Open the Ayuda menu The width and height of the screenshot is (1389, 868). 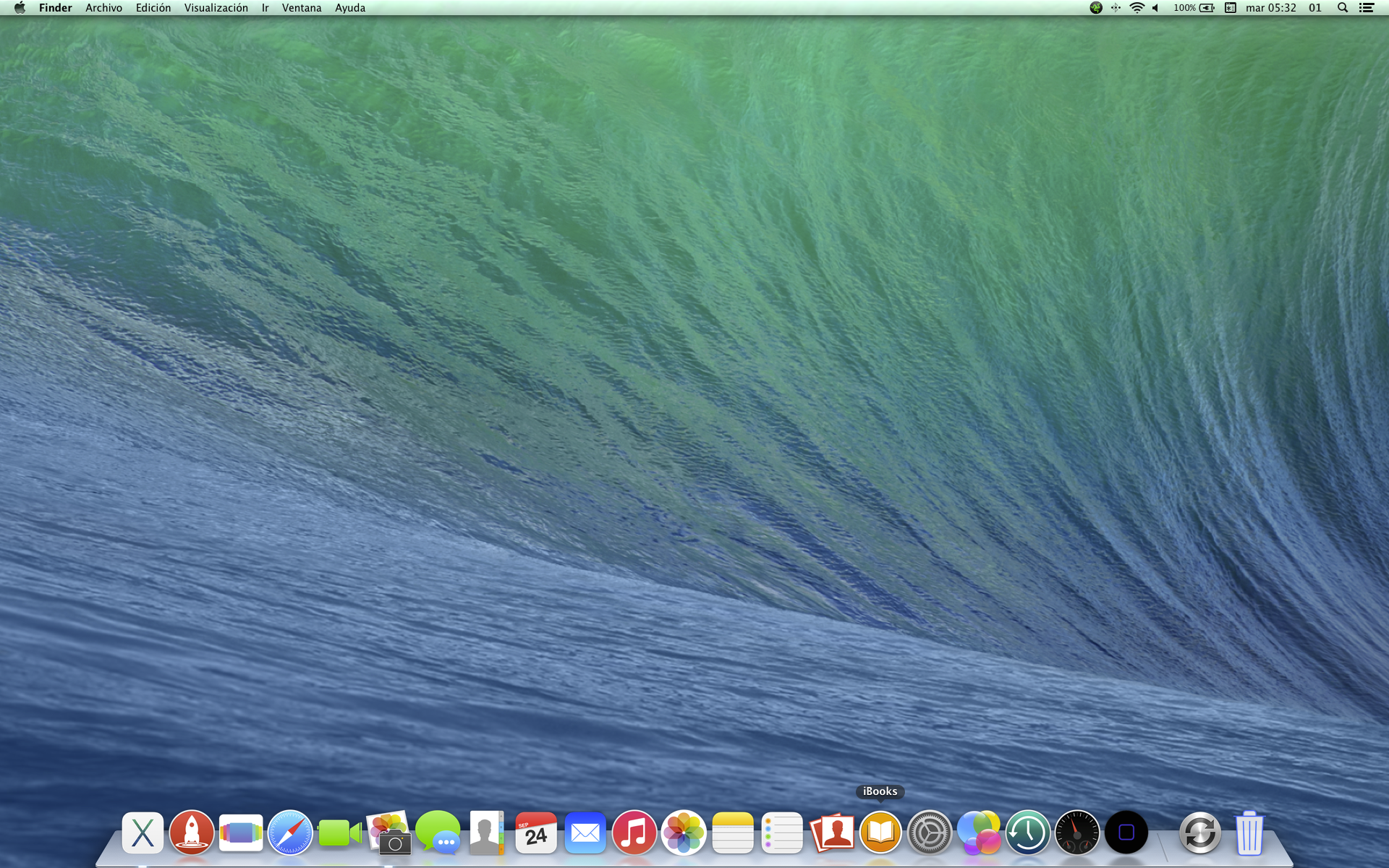coord(350,8)
